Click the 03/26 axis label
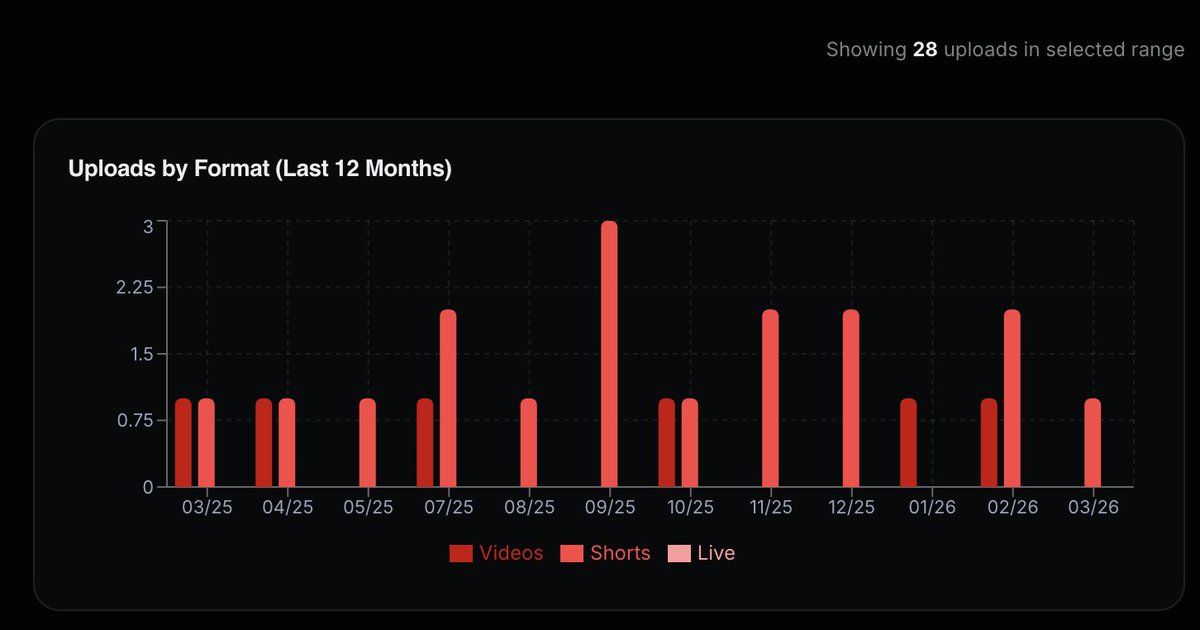The width and height of the screenshot is (1200, 630). pyautogui.click(x=1093, y=507)
